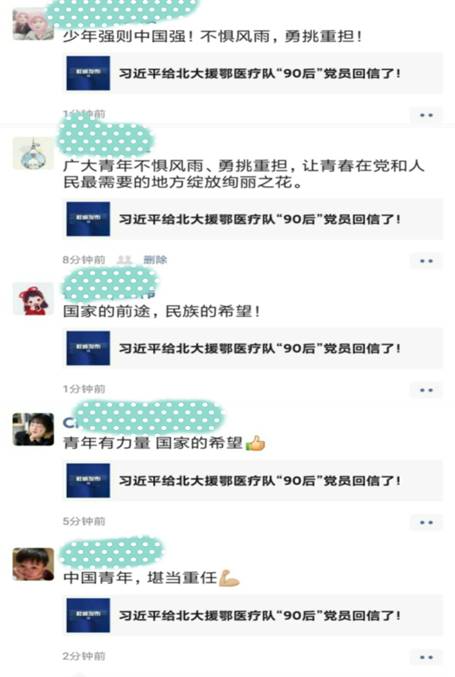Tap avatar of woman in black clothing
Viewport: 455px width, 677px height.
coord(33,429)
